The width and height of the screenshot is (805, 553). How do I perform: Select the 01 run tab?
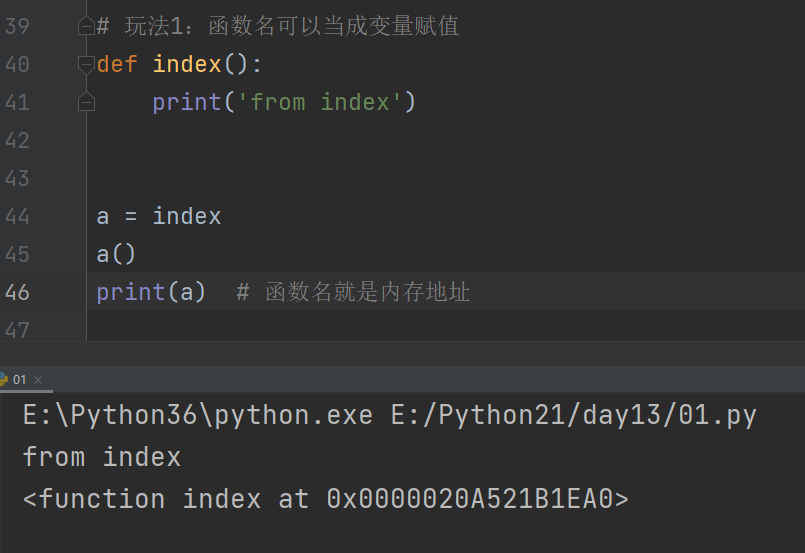20,379
